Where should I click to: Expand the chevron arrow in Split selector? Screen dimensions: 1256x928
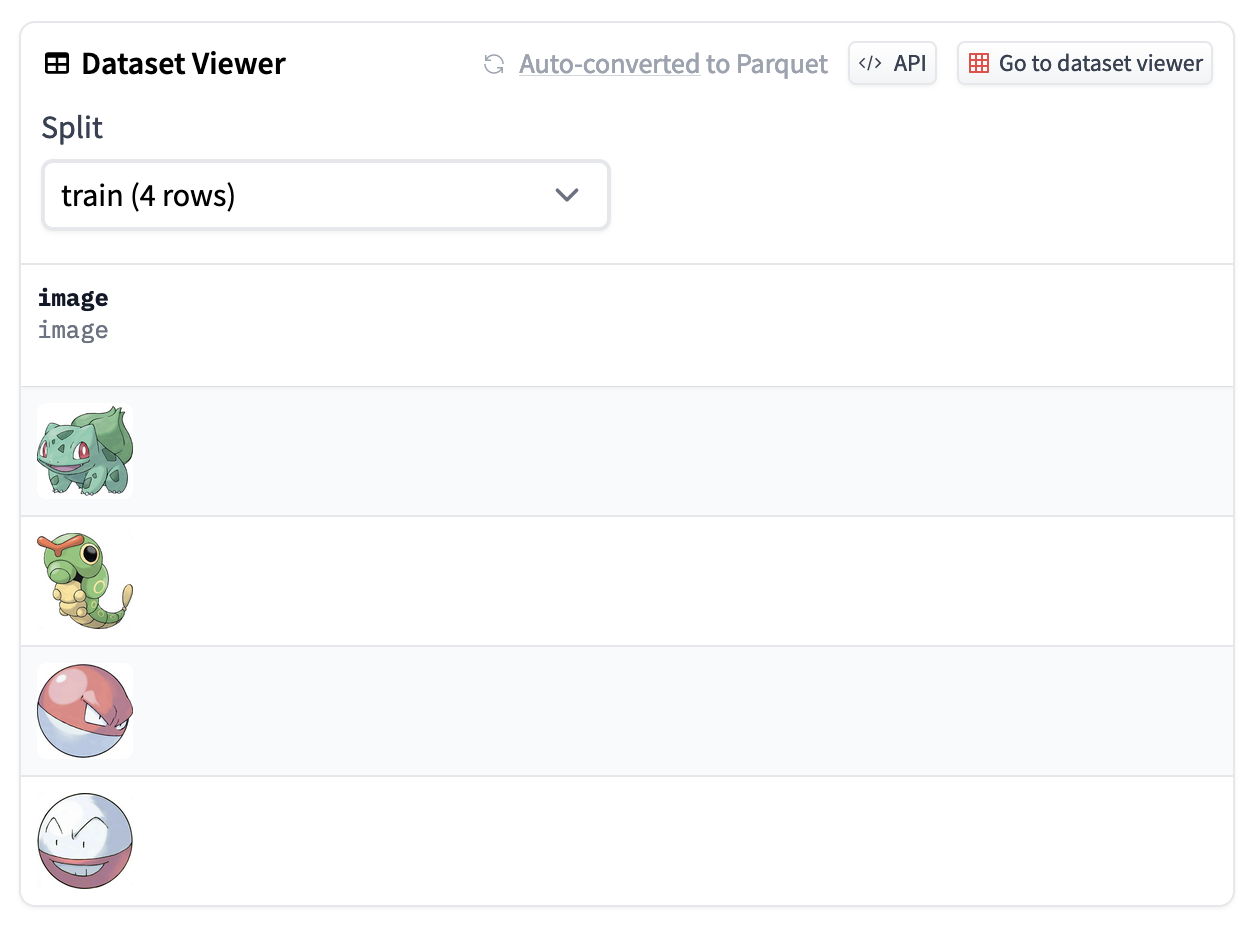click(x=567, y=195)
